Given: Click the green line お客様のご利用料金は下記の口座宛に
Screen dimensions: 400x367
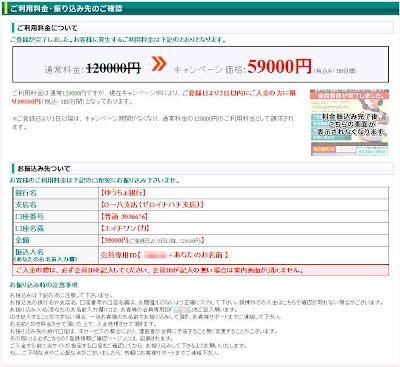Looking at the screenshot, I should coord(95,180).
